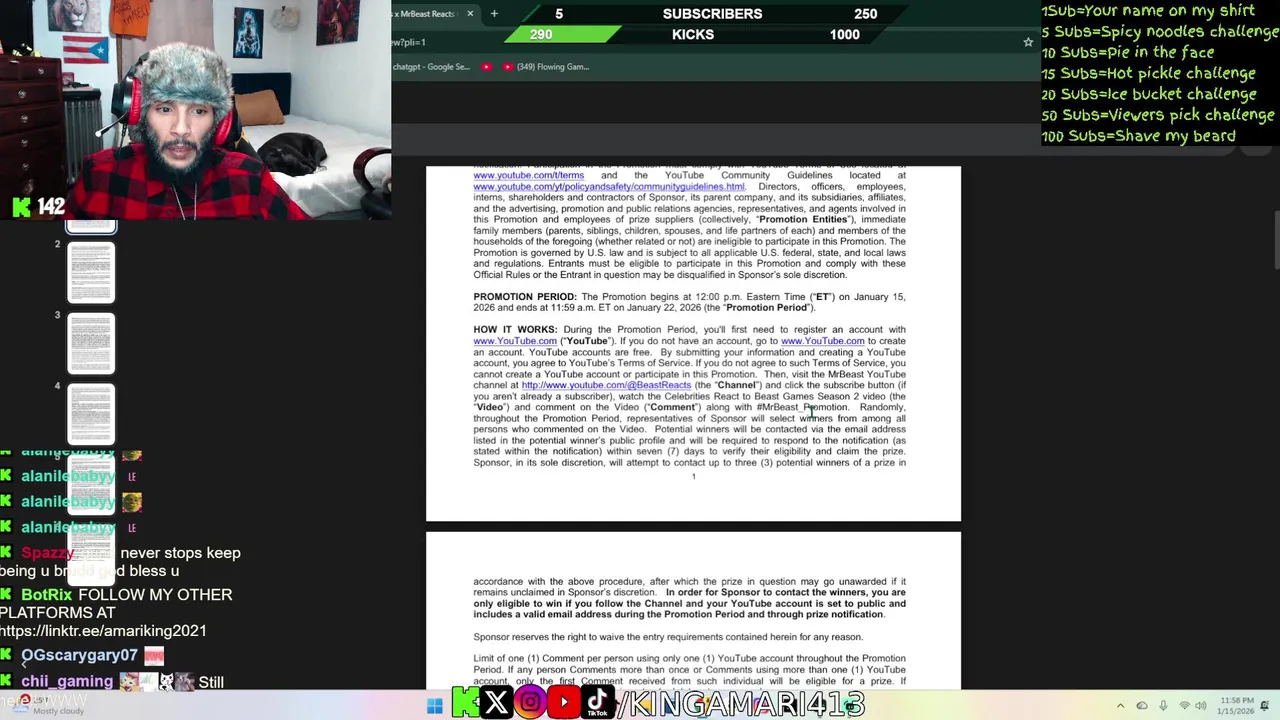Open the first www.YouTube.com link in How It Works
1280x720 pixels.
click(515, 341)
